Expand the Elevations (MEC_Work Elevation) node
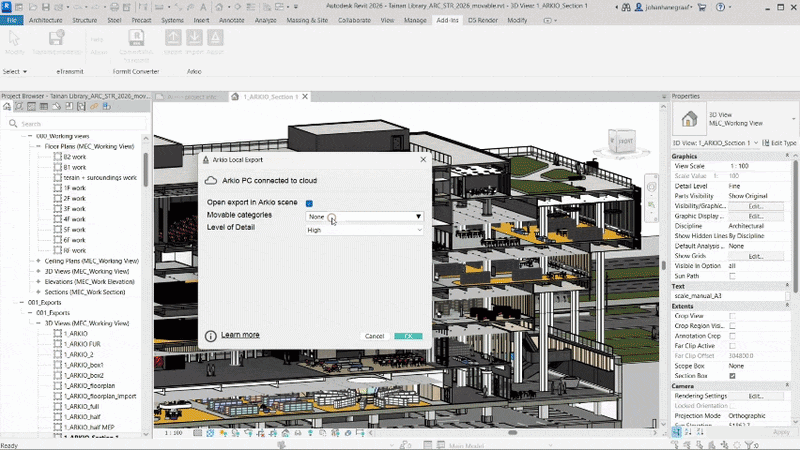Screen dimensions: 800x450 [x=38, y=282]
